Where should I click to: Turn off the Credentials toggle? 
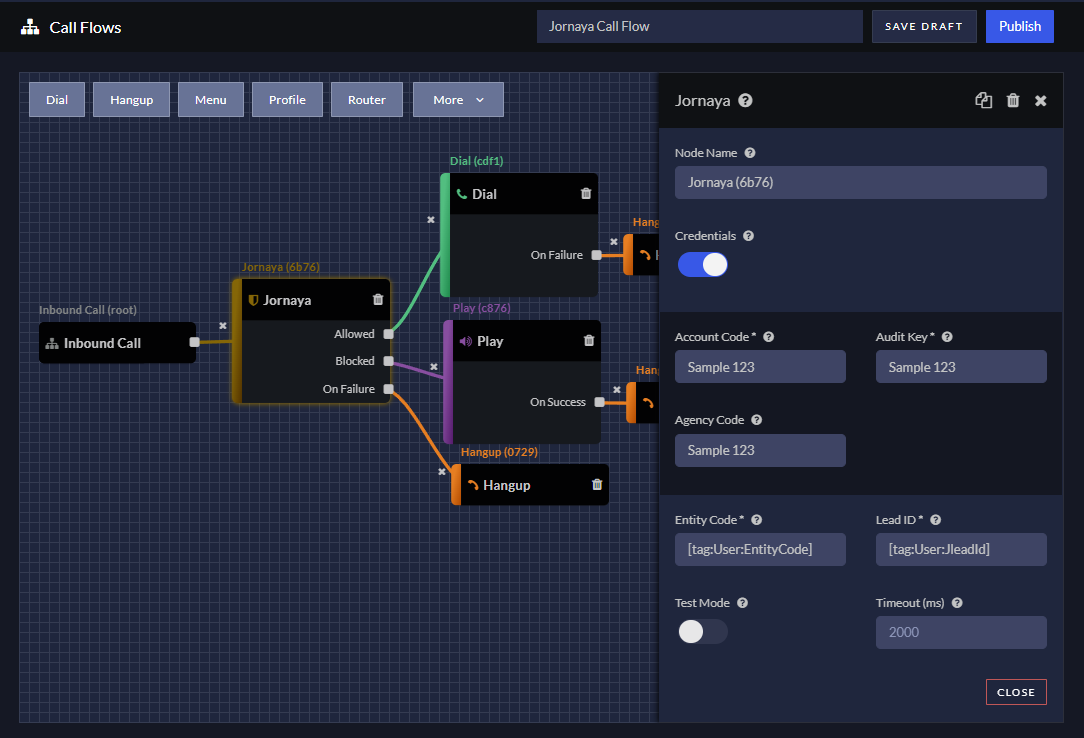[702, 264]
